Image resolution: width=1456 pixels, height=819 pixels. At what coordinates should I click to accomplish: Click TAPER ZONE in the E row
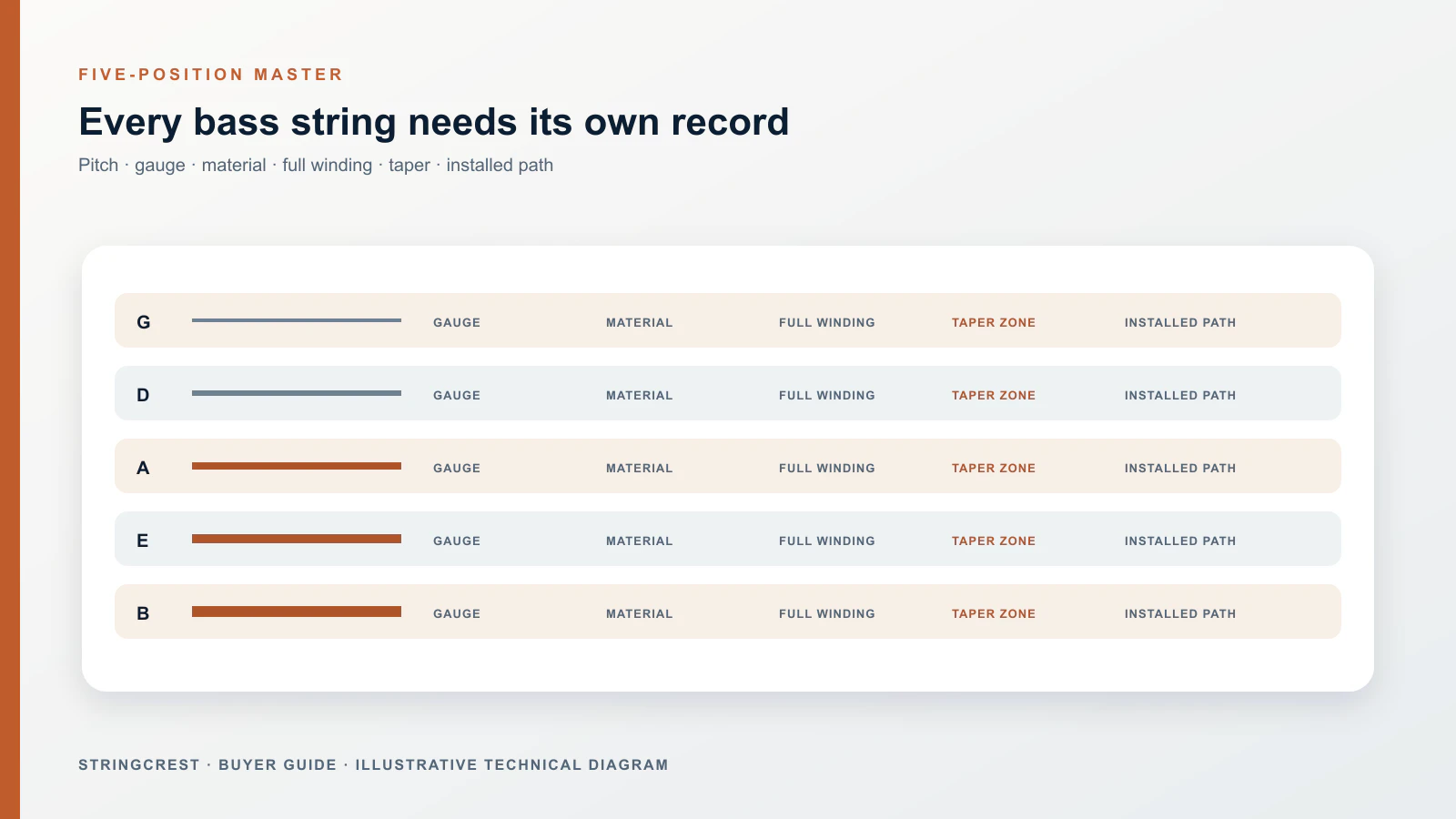[x=994, y=541]
